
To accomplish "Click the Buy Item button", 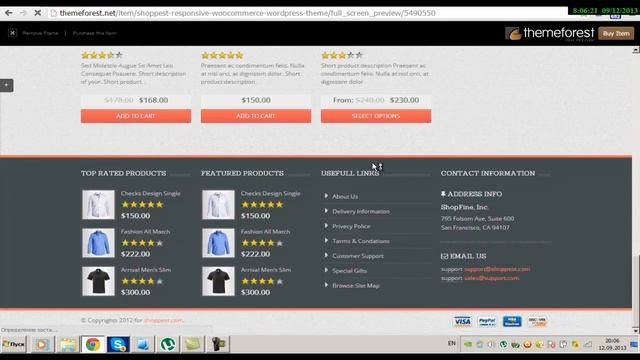I will coord(616,33).
